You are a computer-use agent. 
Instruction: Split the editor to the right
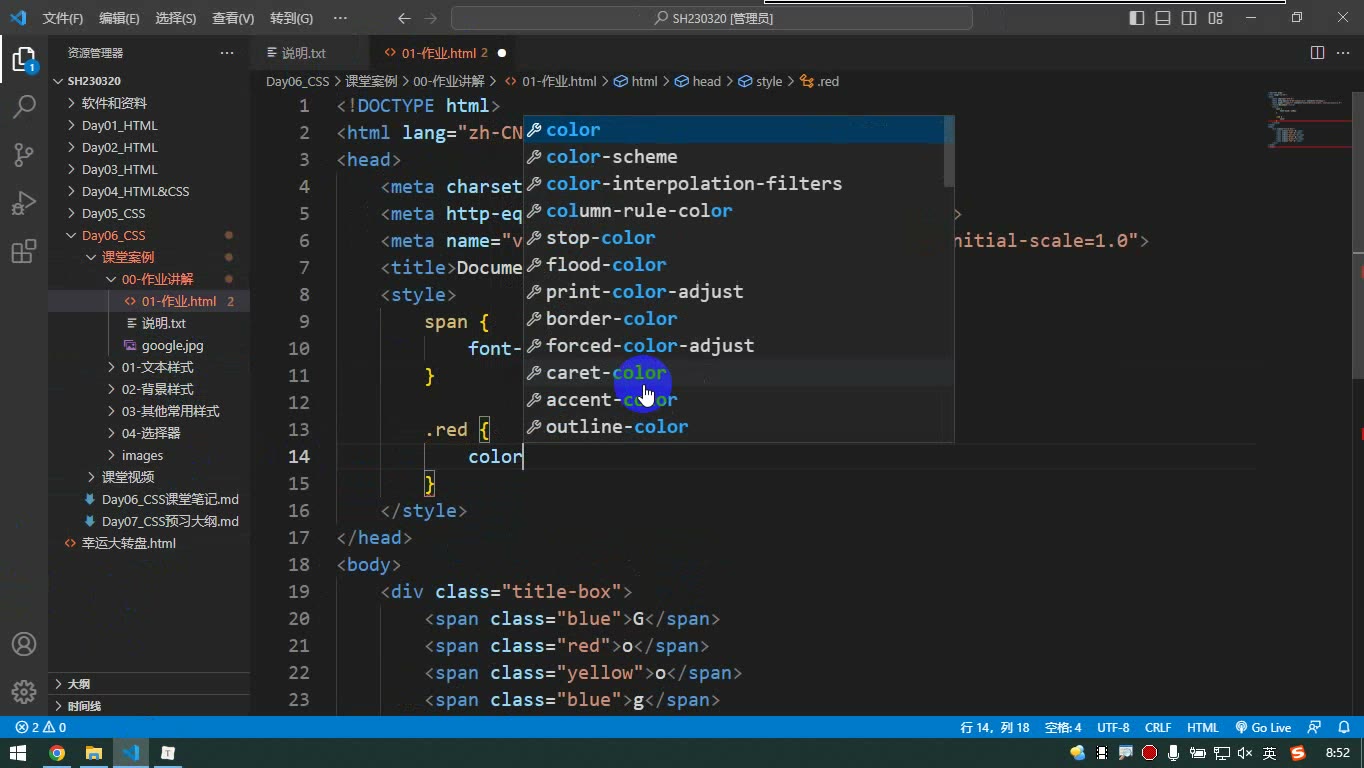(1317, 53)
